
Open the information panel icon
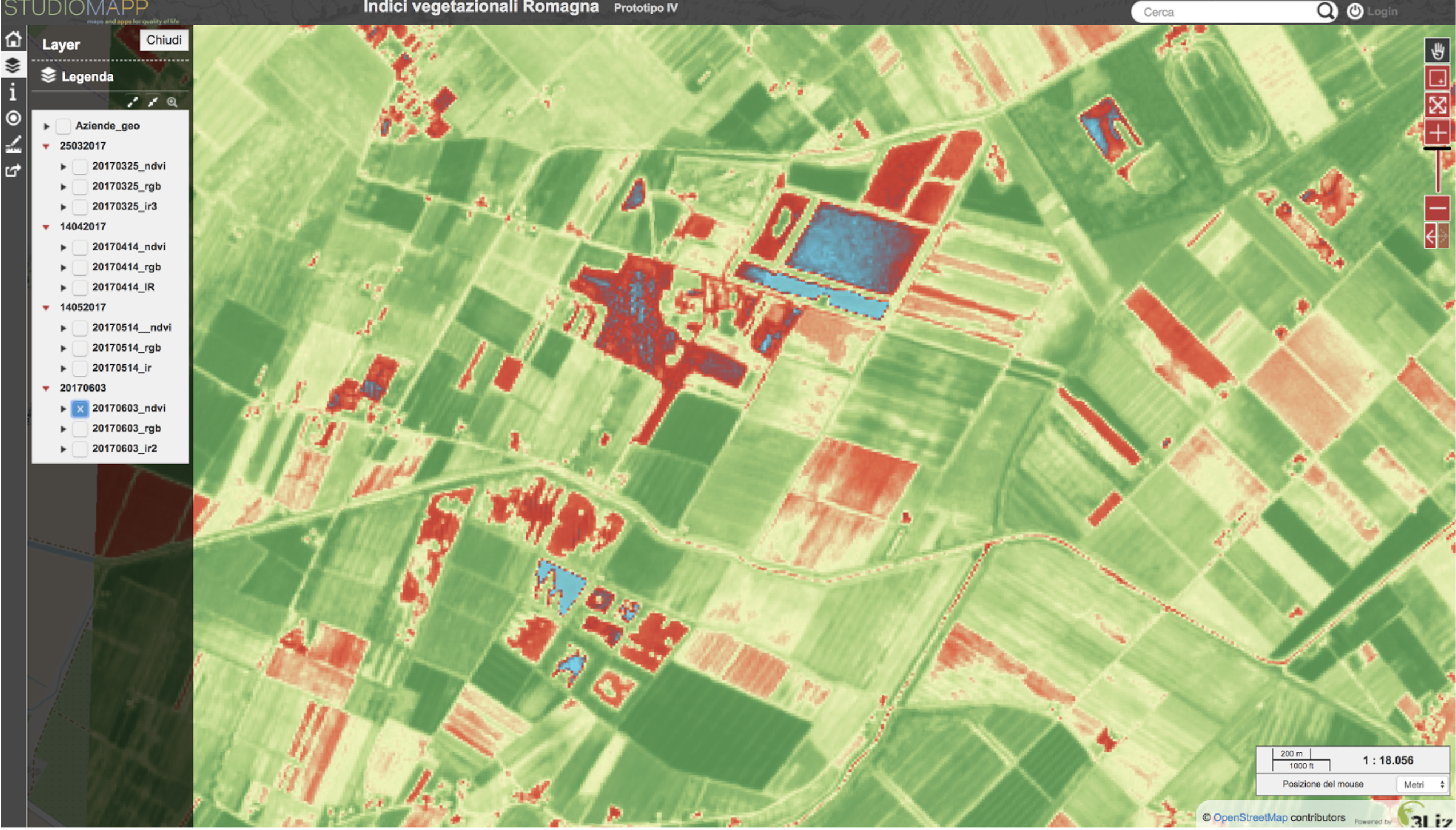click(x=13, y=92)
